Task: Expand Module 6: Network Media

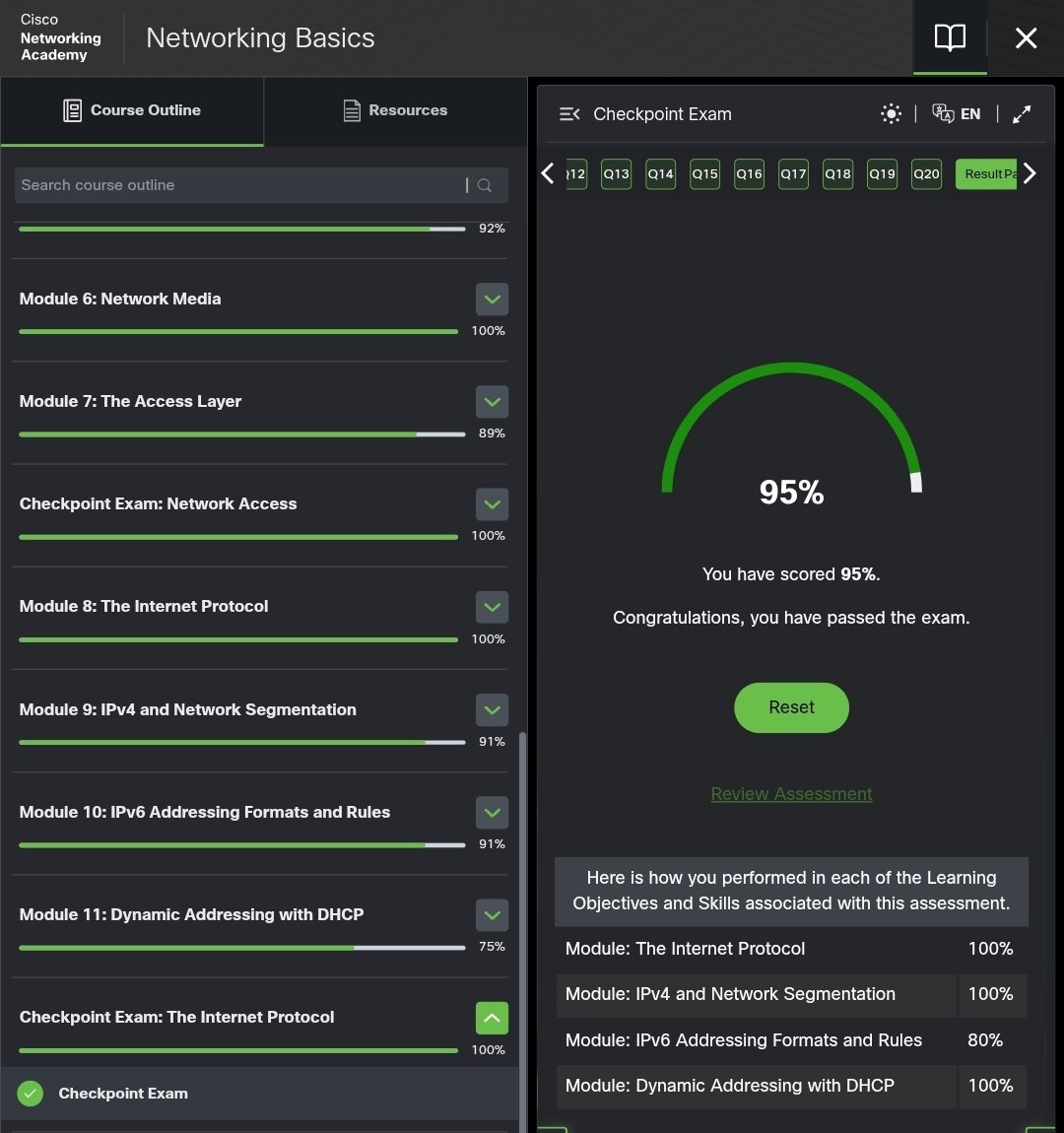Action: pos(492,300)
